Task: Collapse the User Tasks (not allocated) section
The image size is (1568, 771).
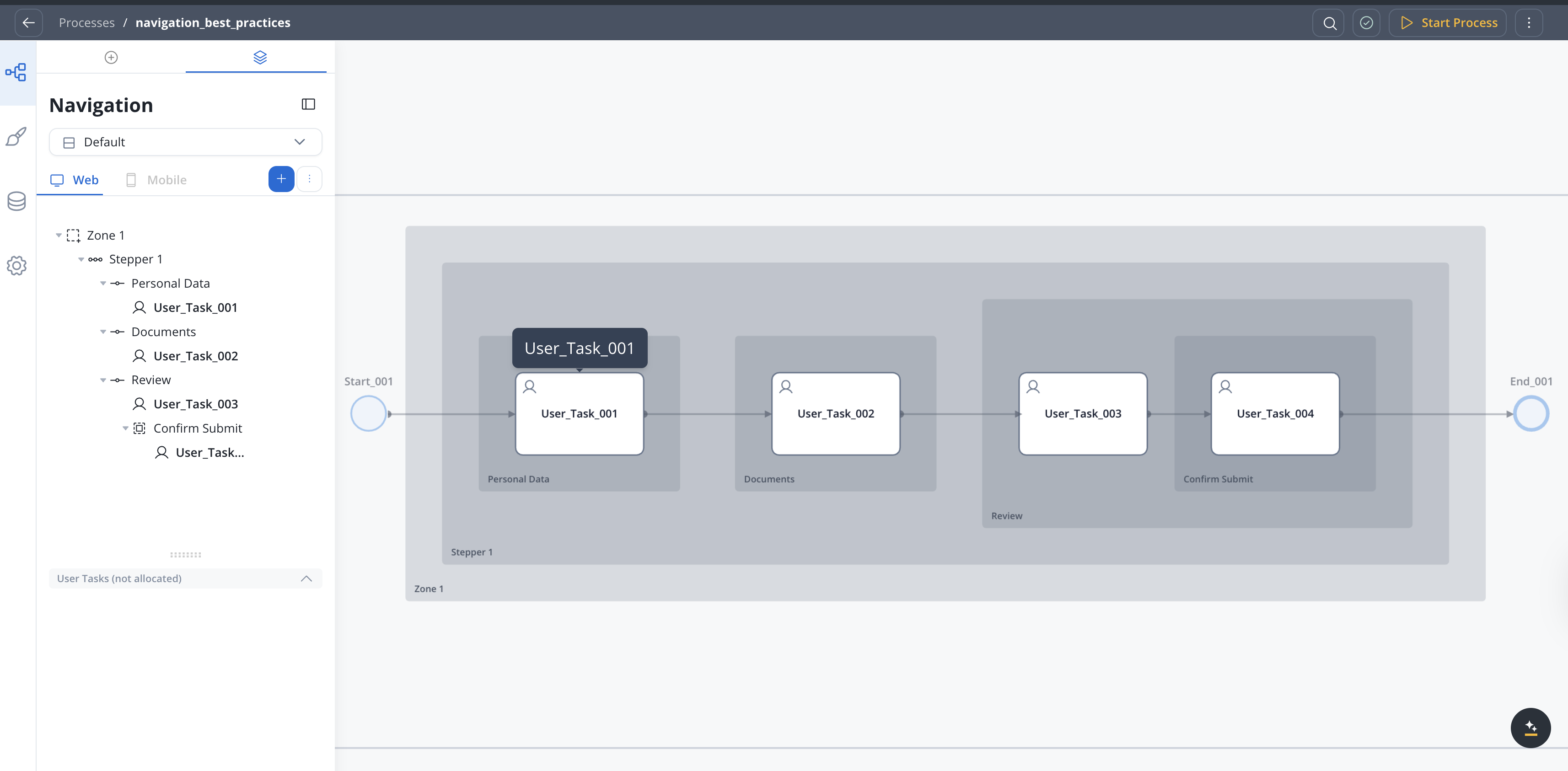Action: (307, 578)
